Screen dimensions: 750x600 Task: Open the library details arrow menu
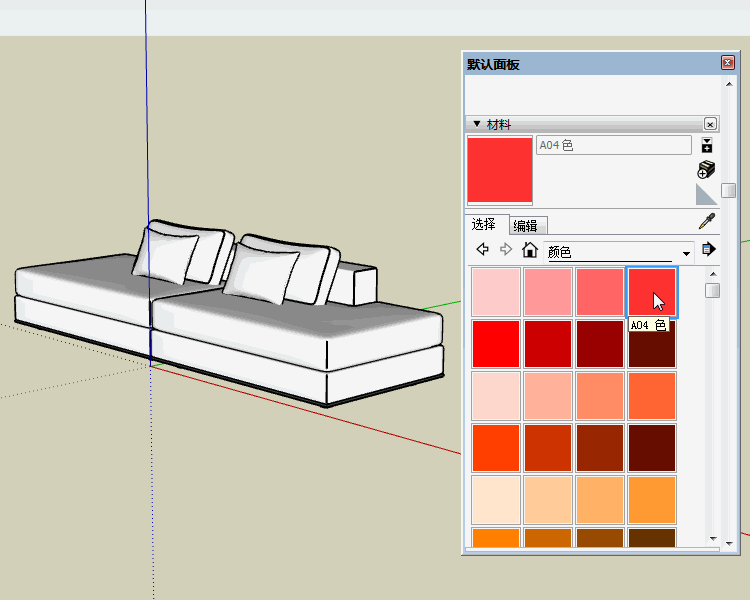click(709, 250)
